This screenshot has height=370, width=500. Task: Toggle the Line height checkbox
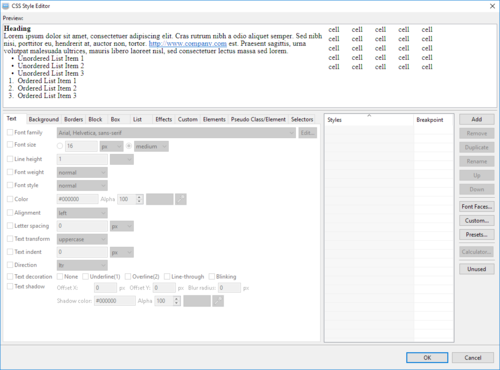[10, 159]
